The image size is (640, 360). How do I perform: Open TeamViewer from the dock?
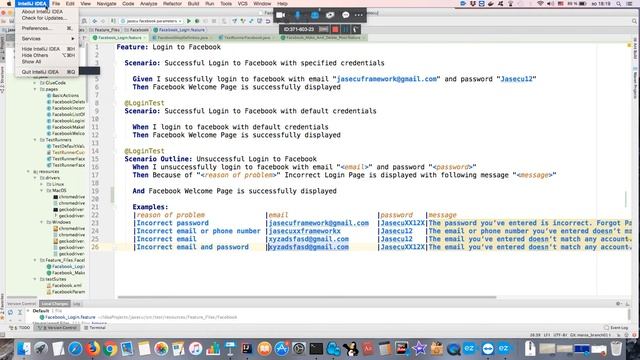point(488,349)
